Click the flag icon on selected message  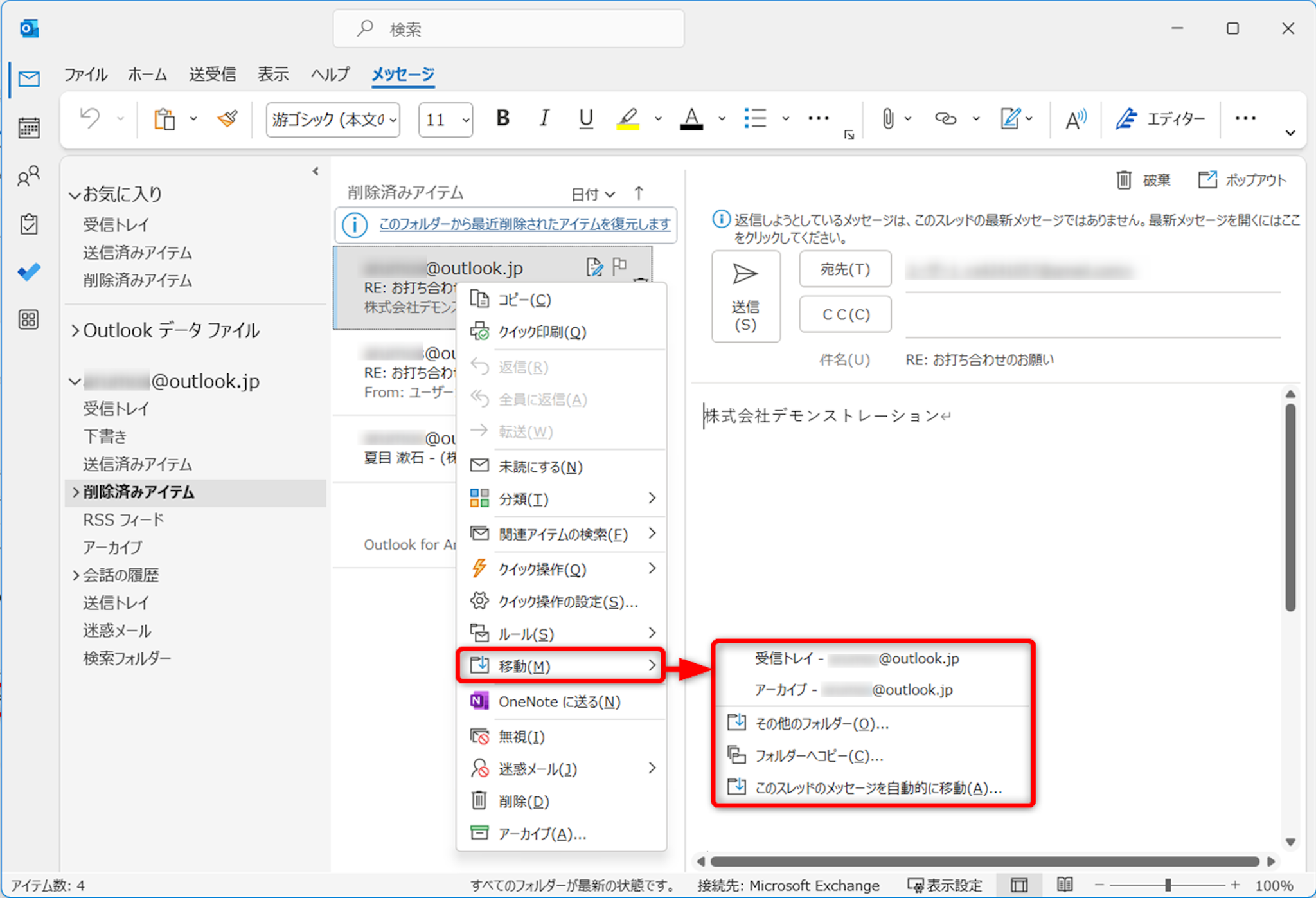point(619,266)
